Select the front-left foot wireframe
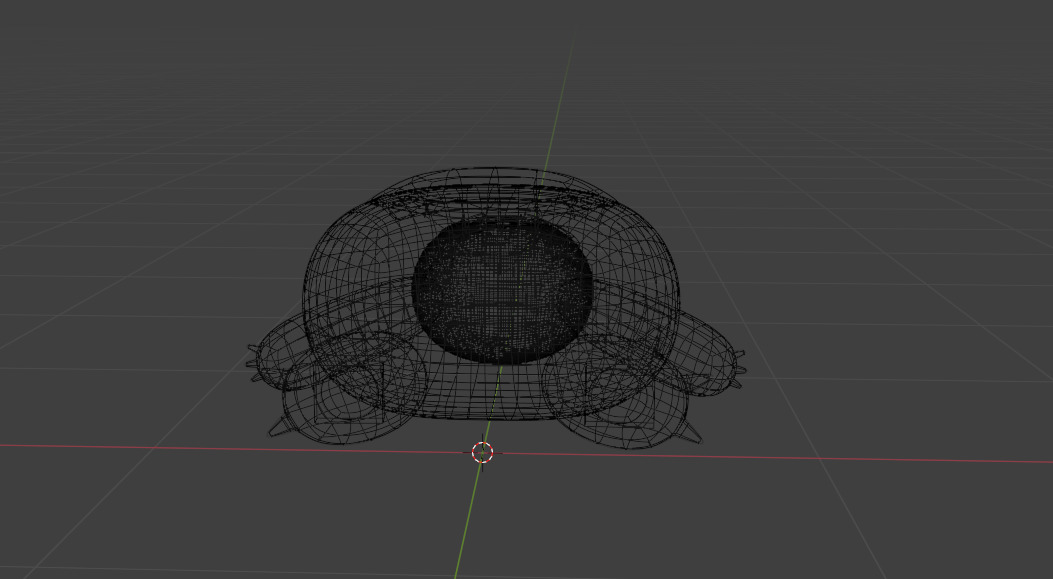1053x579 pixels. tap(354, 388)
